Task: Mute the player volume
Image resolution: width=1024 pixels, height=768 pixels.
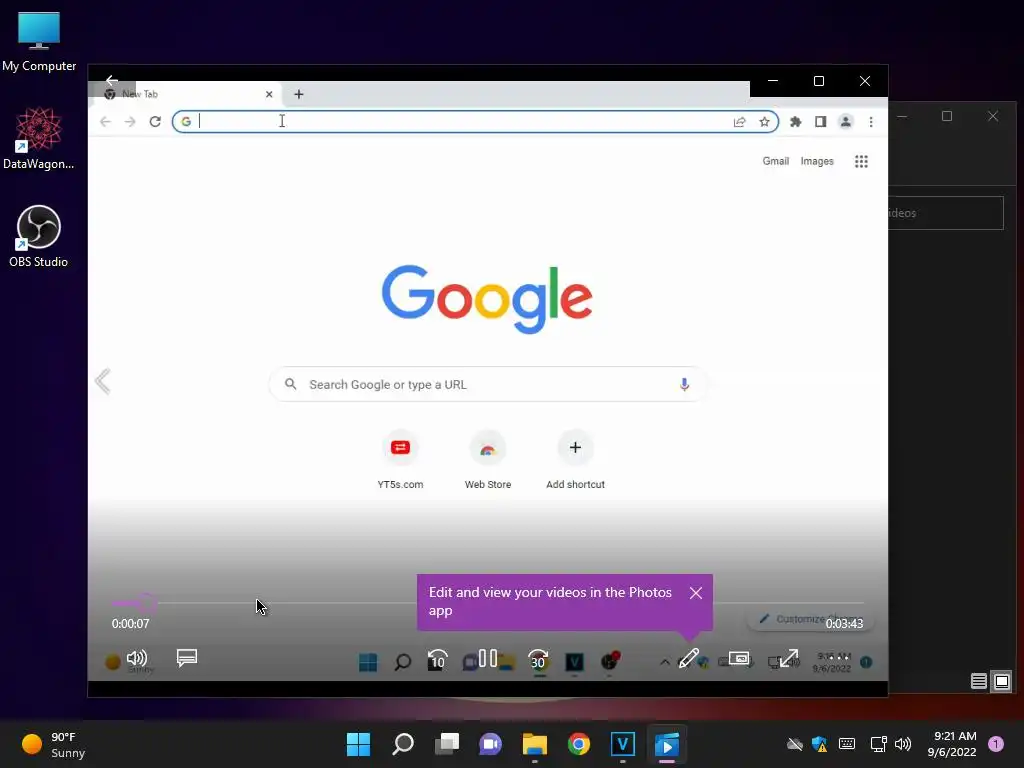Action: pyautogui.click(x=136, y=658)
